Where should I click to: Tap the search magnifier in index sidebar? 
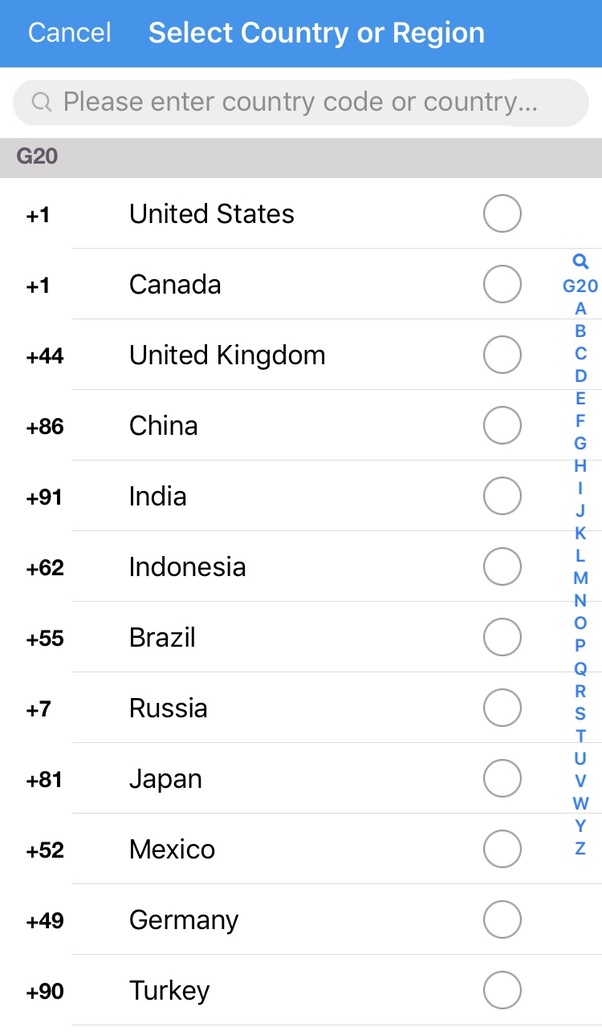580,263
